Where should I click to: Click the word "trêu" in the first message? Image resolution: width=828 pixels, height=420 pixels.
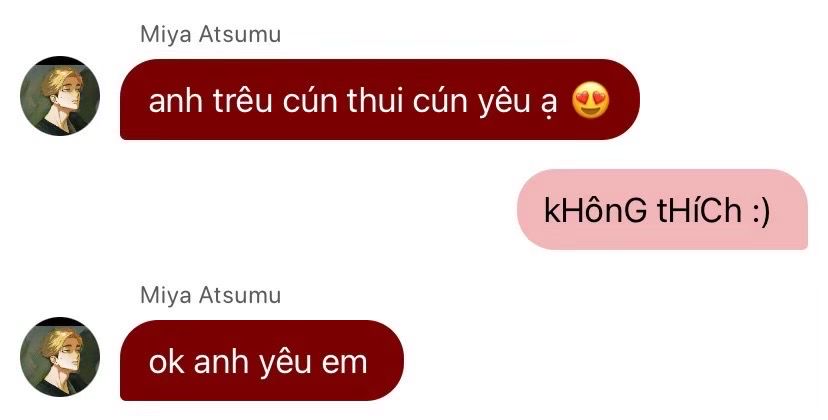(243, 100)
